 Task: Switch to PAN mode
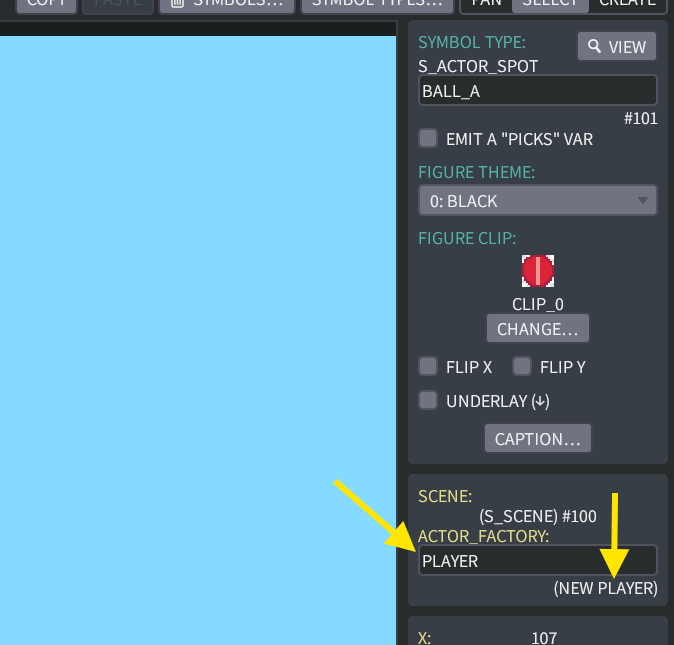(487, 4)
